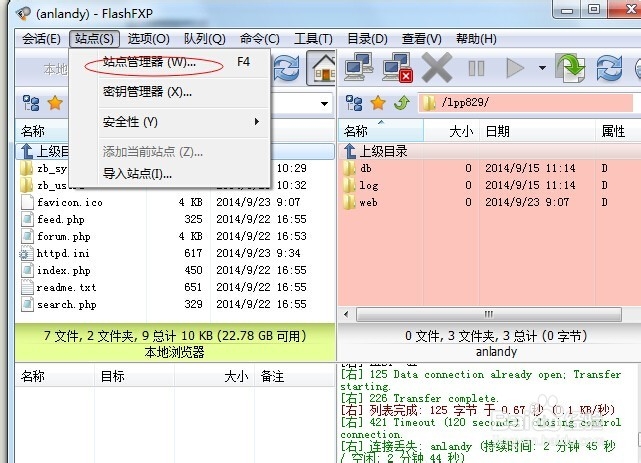Click queue 名称 column header
Viewport: 641px width, 463px height.
coord(55,376)
